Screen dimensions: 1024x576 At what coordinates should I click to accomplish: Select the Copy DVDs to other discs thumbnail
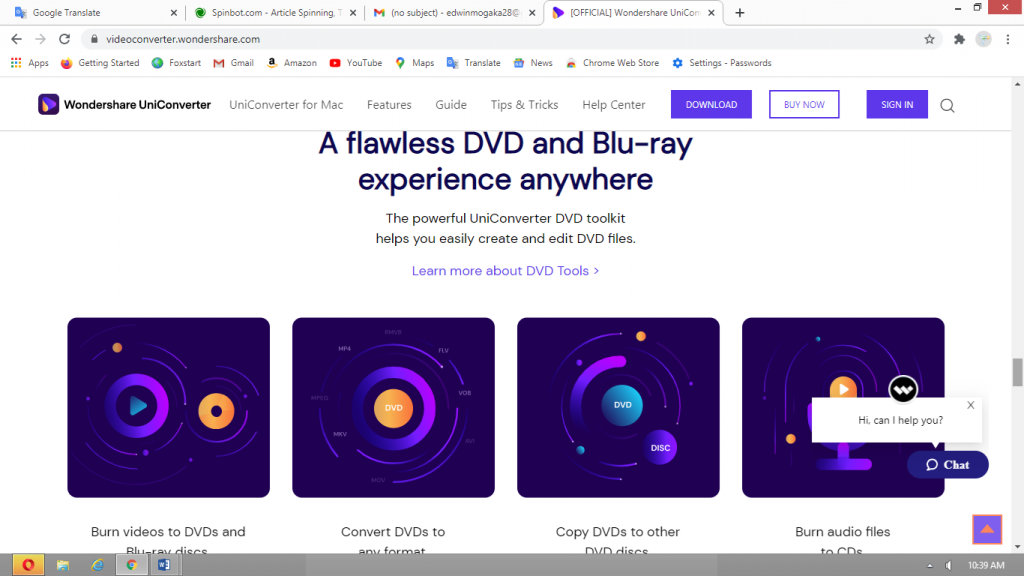coord(618,408)
